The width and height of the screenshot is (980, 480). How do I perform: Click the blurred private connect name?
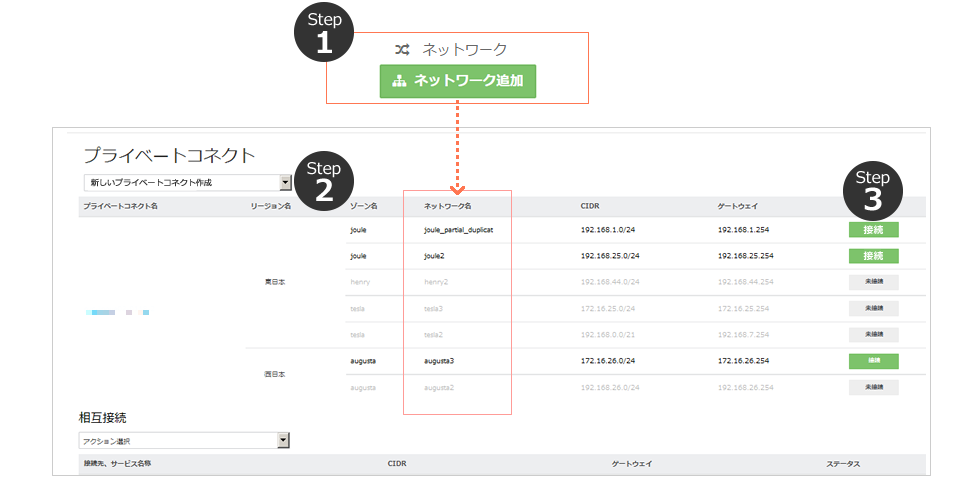click(x=118, y=313)
